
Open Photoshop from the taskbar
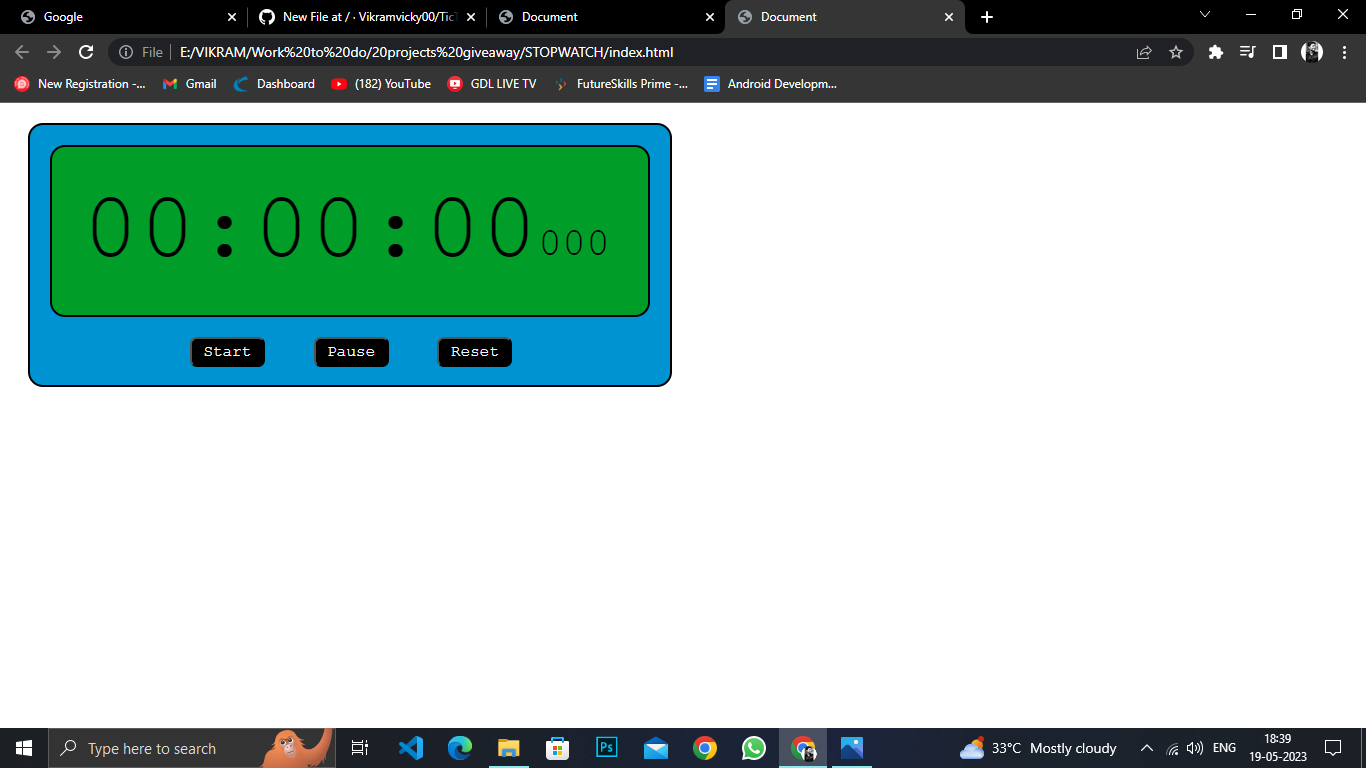coord(607,748)
